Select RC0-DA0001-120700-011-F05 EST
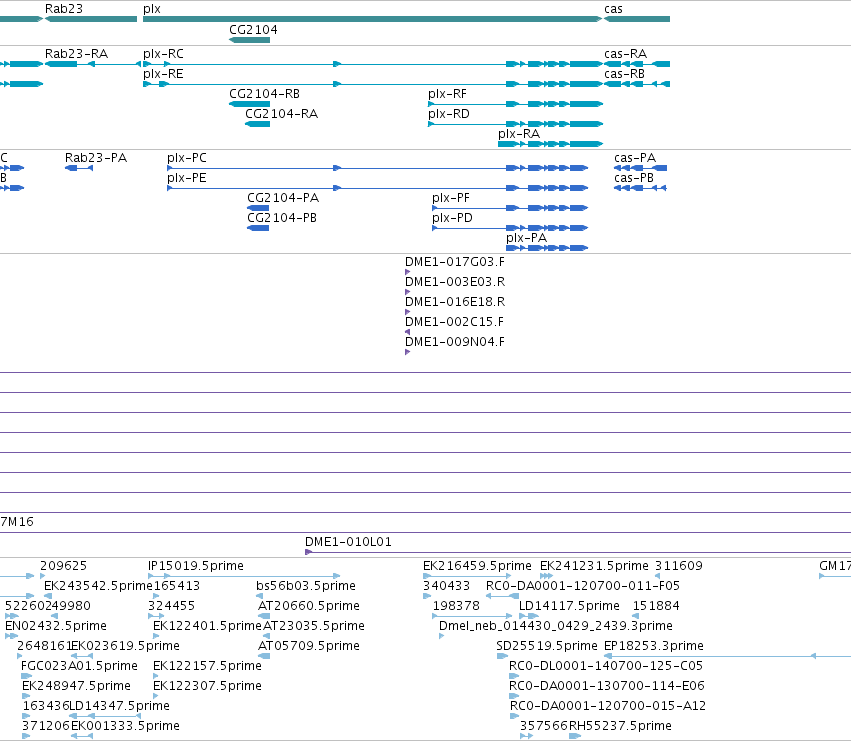Image resolution: width=851 pixels, height=741 pixels. click(x=502, y=596)
